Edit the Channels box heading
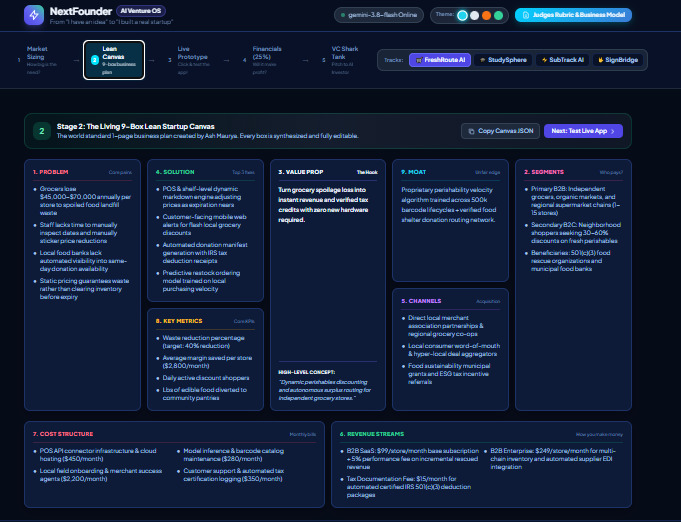 [421, 301]
